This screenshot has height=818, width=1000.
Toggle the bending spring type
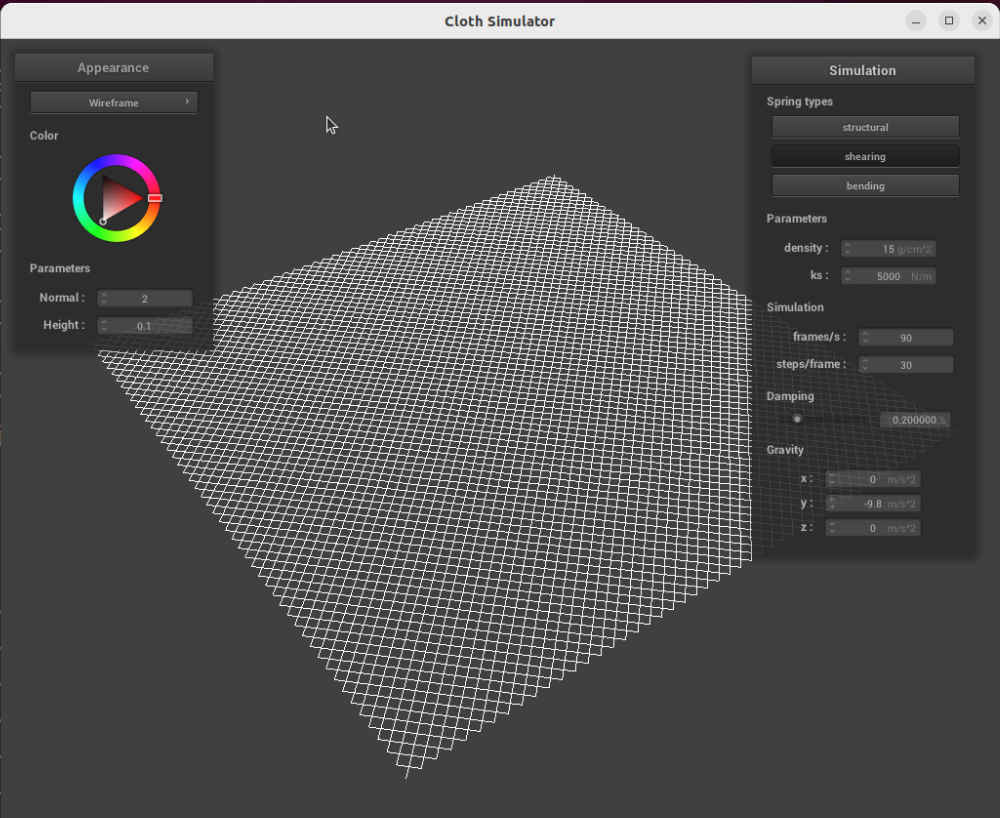[865, 186]
